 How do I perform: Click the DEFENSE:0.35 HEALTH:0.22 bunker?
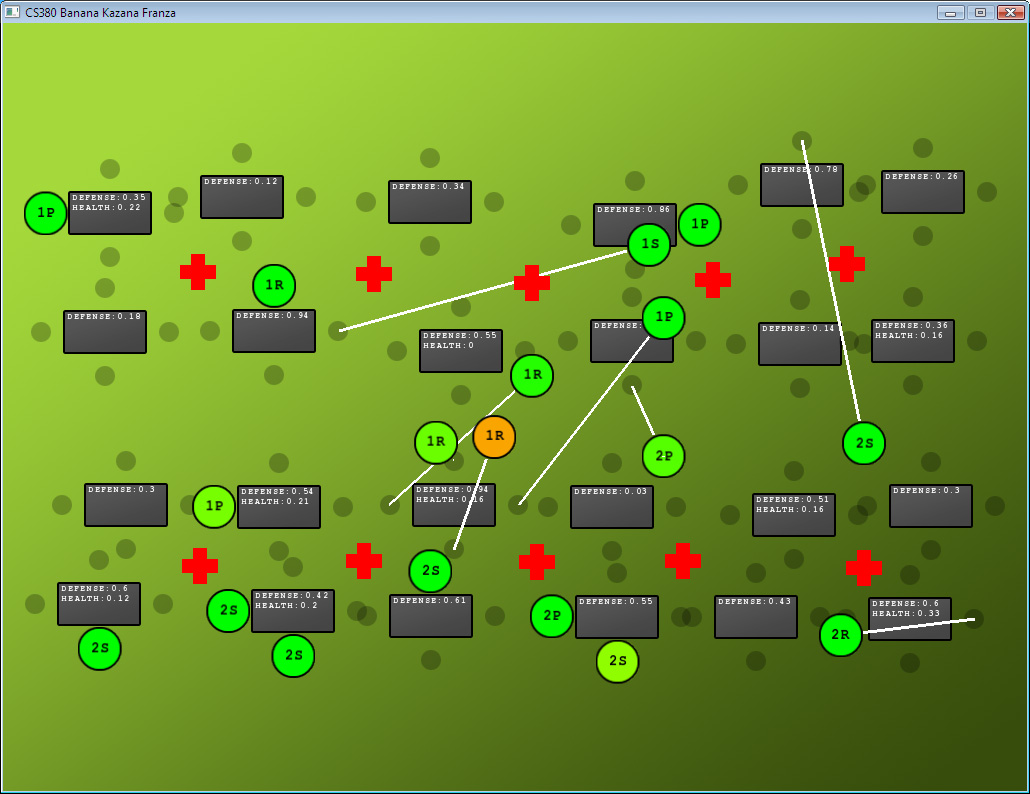tap(110, 213)
